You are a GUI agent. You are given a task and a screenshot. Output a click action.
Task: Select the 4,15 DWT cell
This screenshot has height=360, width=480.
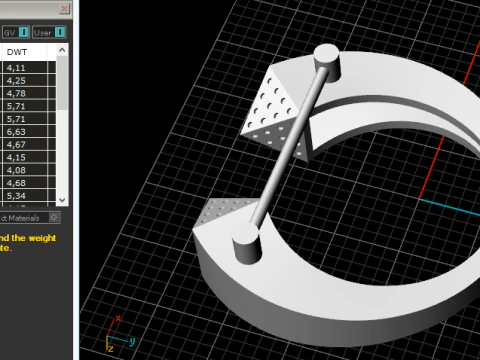tap(24, 157)
